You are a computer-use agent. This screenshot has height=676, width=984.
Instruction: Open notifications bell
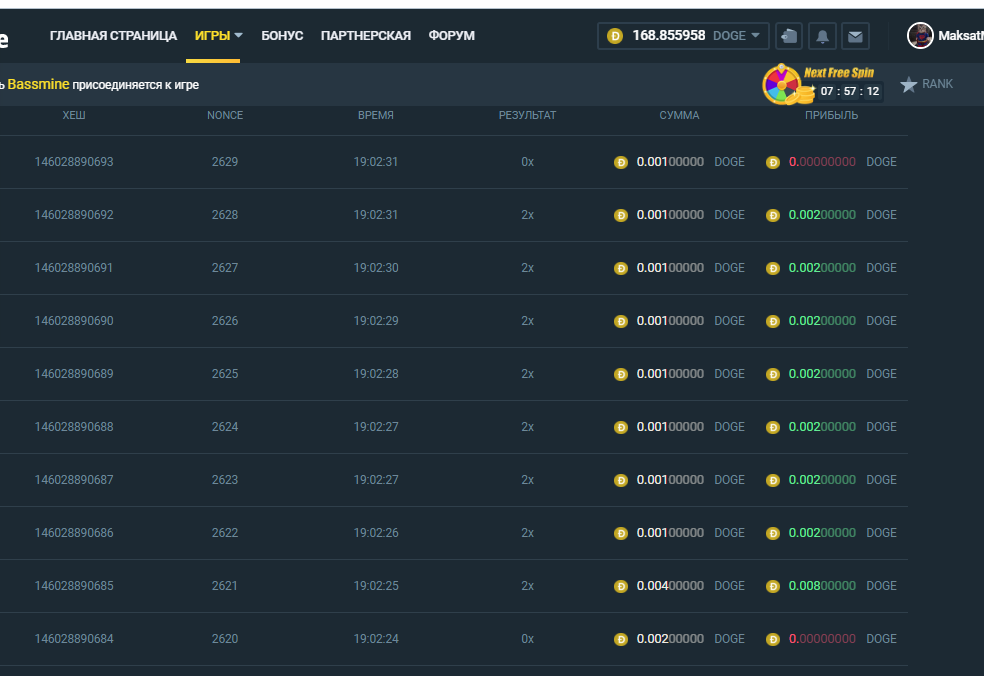(822, 36)
